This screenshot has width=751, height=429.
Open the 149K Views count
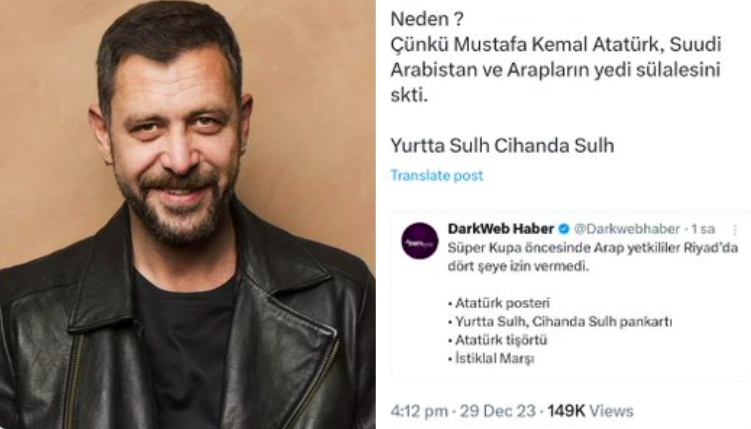point(590,411)
